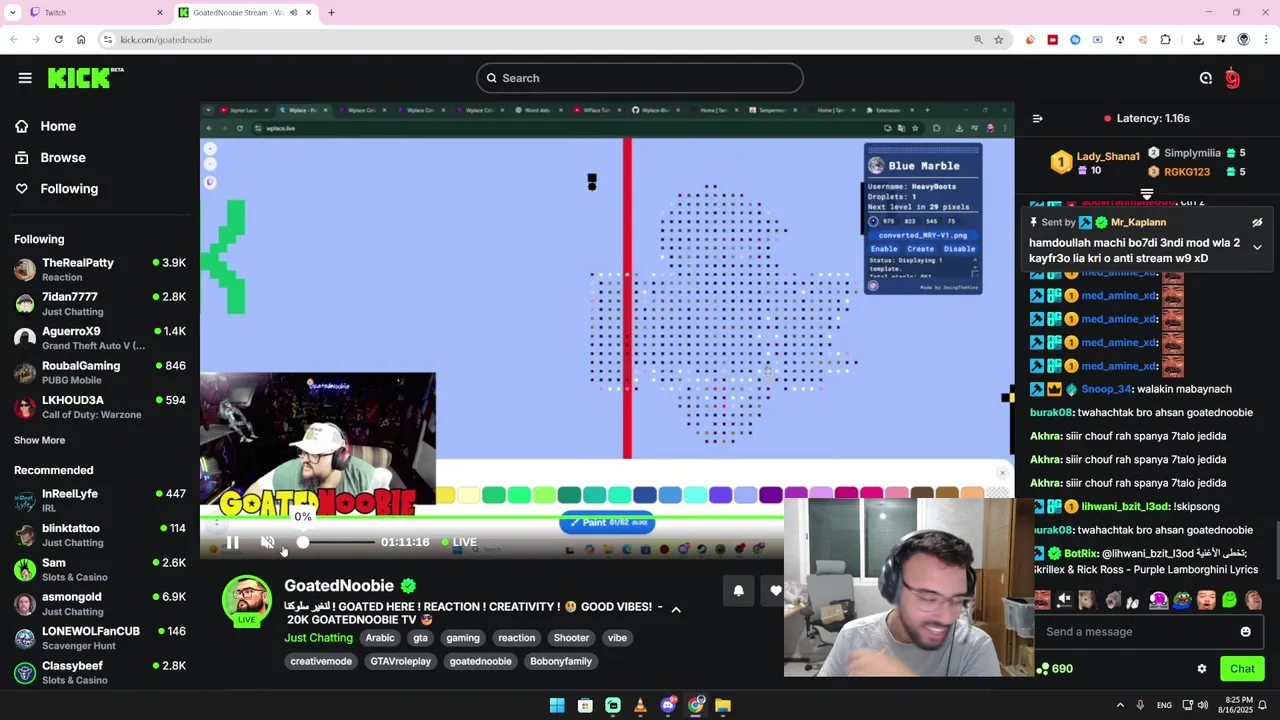This screenshot has height=720, width=1280.
Task: Open the Kick notifications or activity icon
Action: pos(1206,78)
